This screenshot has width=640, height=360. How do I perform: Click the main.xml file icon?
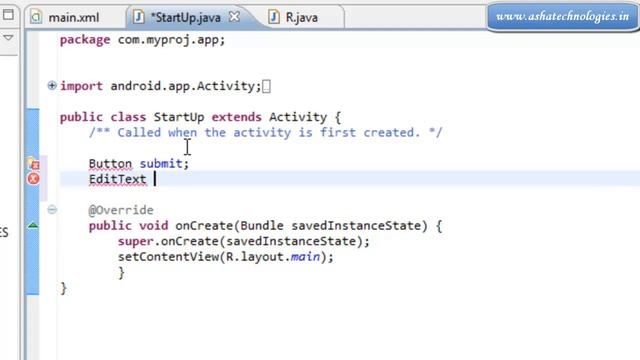coord(36,17)
